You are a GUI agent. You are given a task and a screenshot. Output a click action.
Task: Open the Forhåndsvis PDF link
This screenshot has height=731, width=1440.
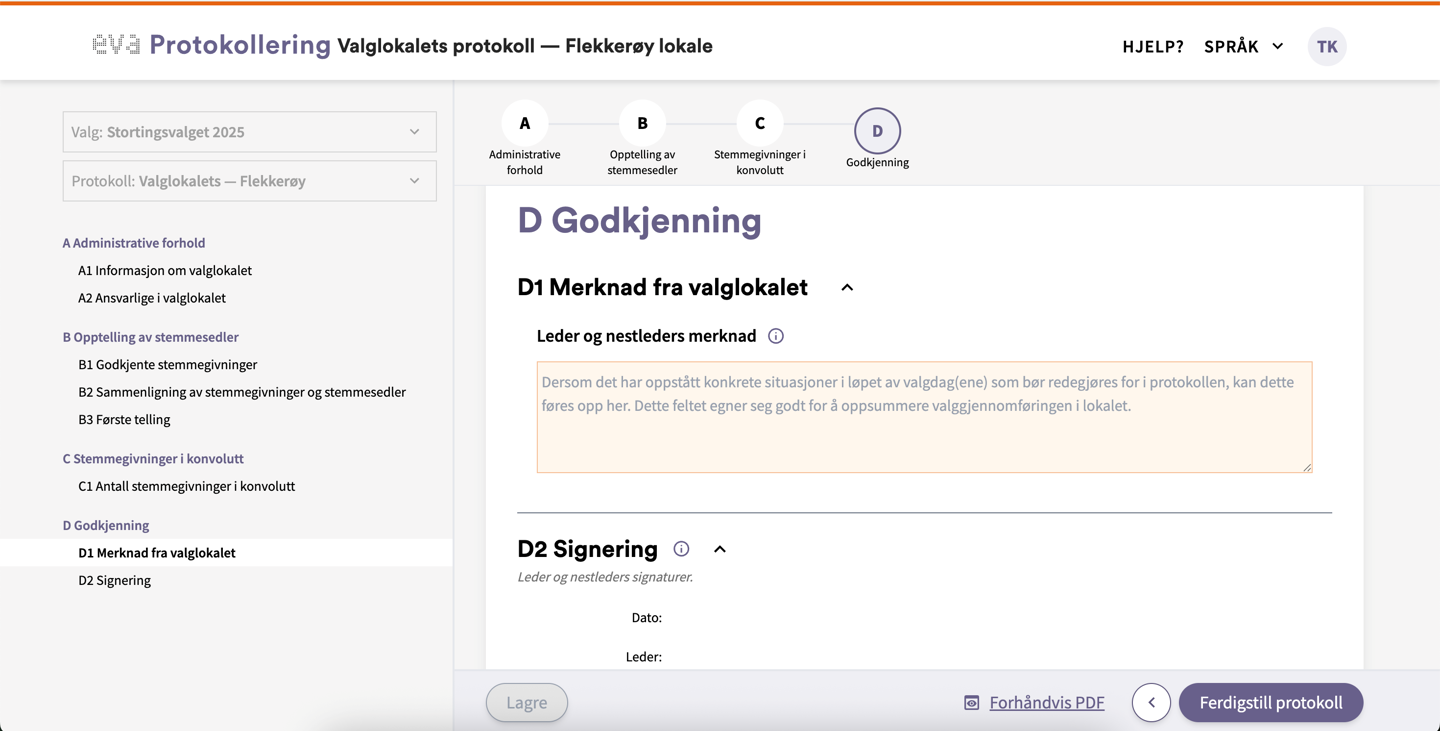tap(1046, 703)
